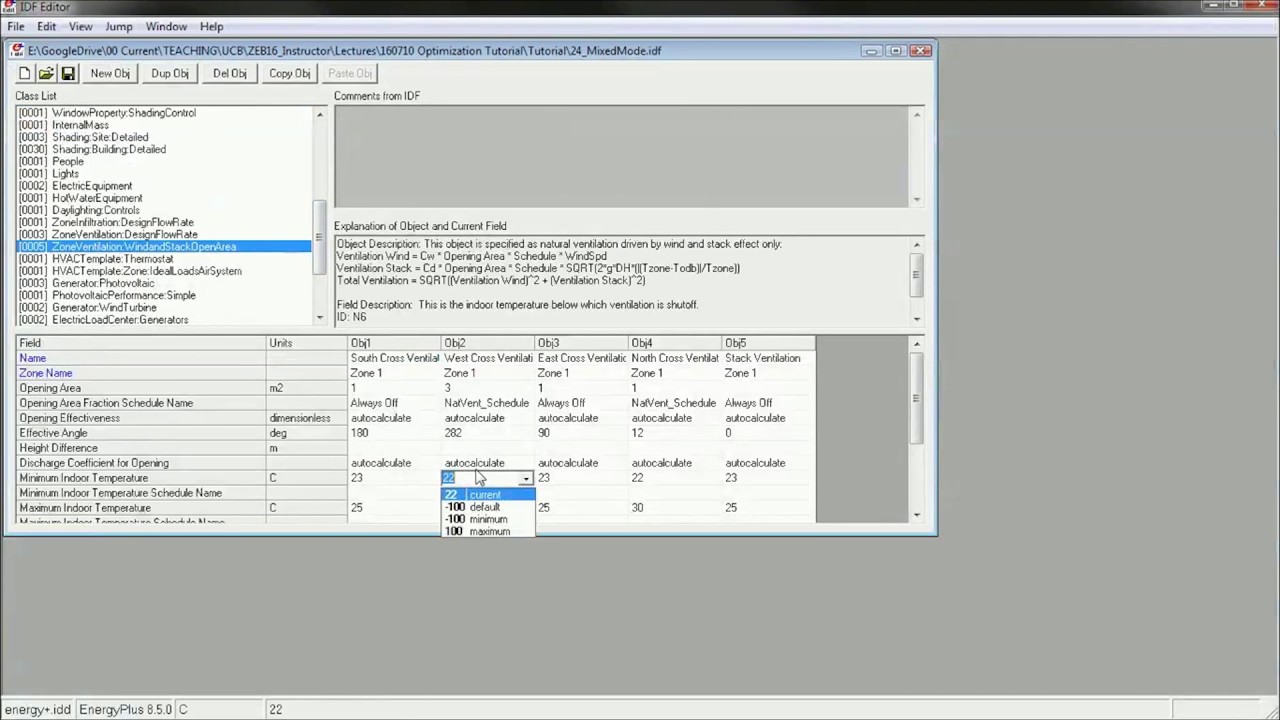This screenshot has height=720, width=1280.
Task: Click Obj2 Effective Angle value 282
Action: [488, 433]
